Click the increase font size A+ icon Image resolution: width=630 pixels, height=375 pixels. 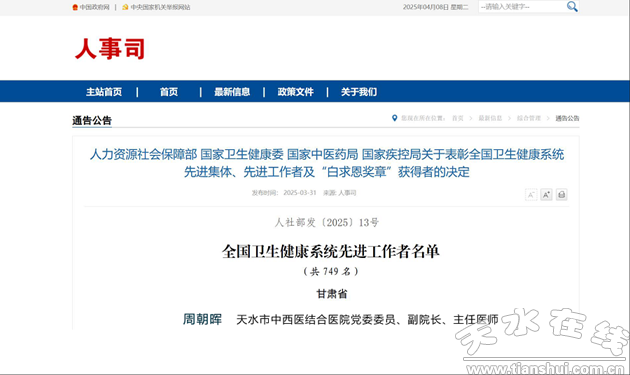coord(546,195)
